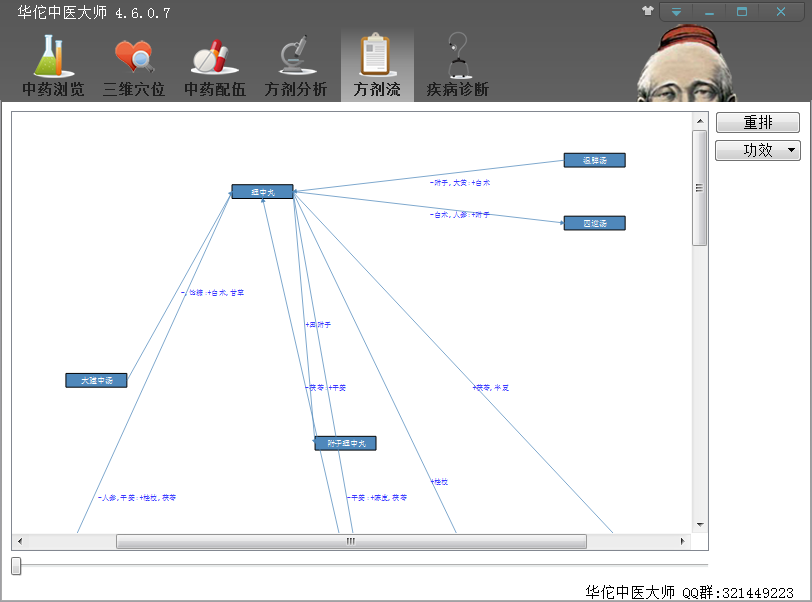
Task: Click the skin shirt icon in title bar
Action: (x=648, y=12)
